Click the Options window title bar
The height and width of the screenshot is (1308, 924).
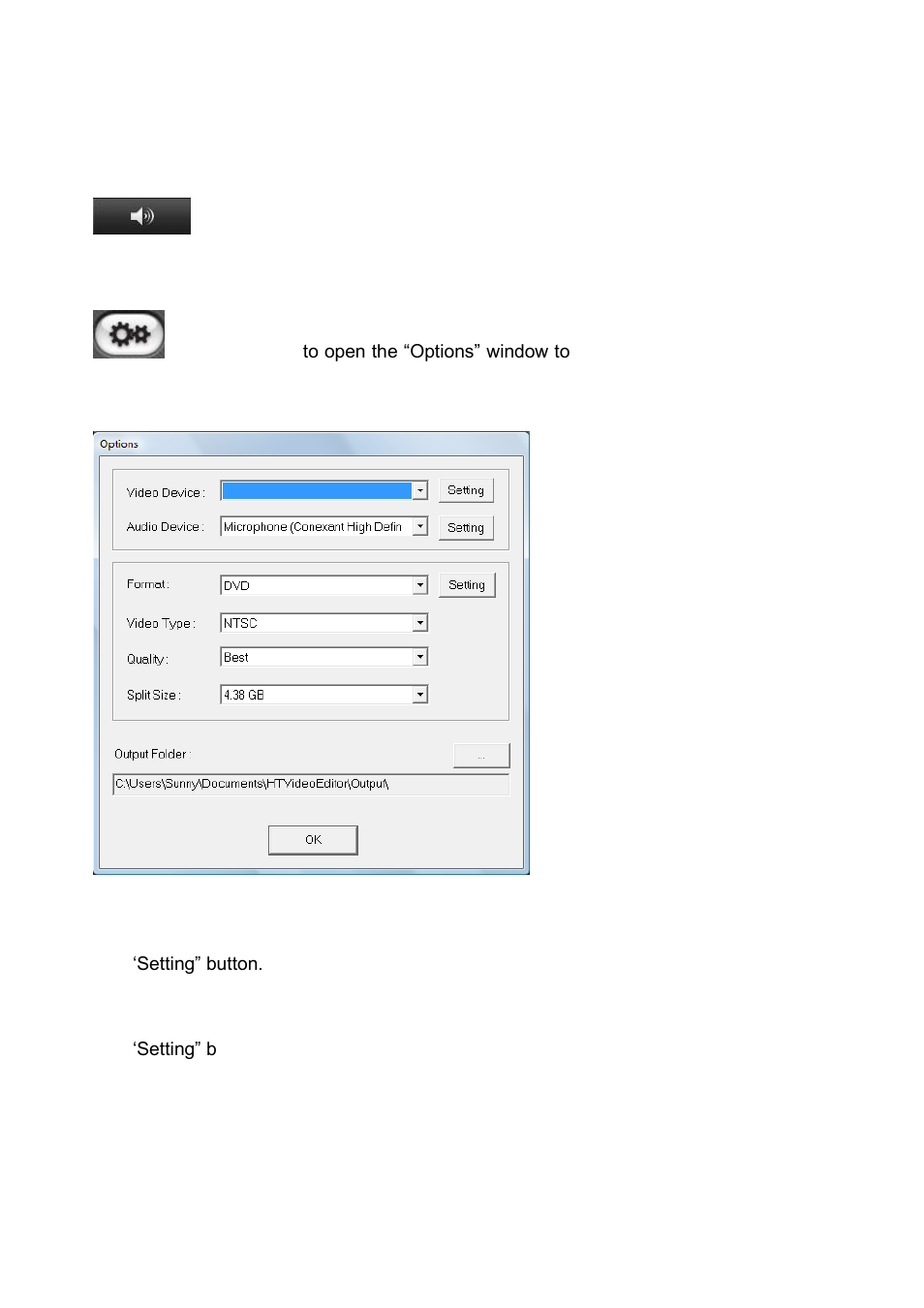(311, 444)
